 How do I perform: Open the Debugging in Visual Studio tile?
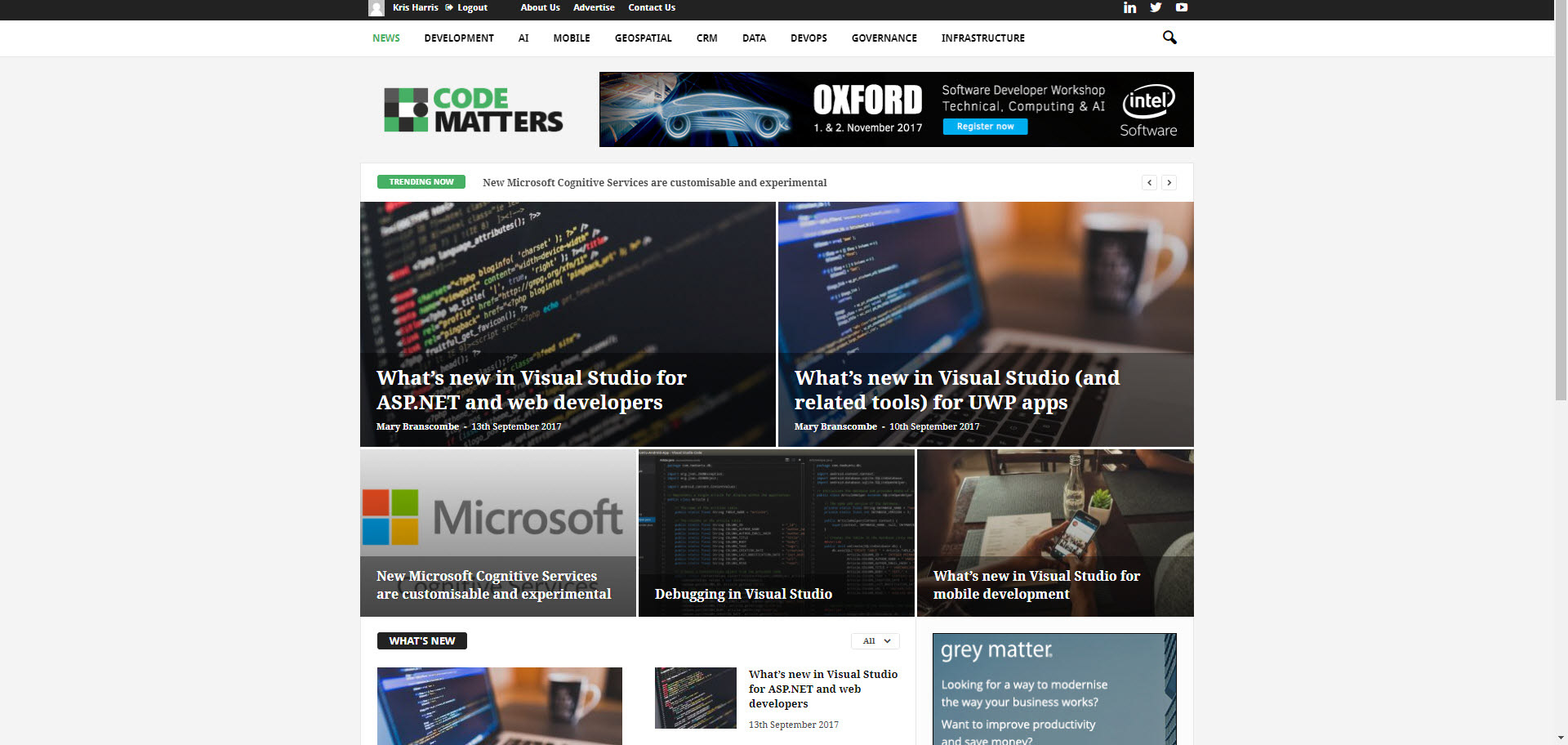coord(776,533)
